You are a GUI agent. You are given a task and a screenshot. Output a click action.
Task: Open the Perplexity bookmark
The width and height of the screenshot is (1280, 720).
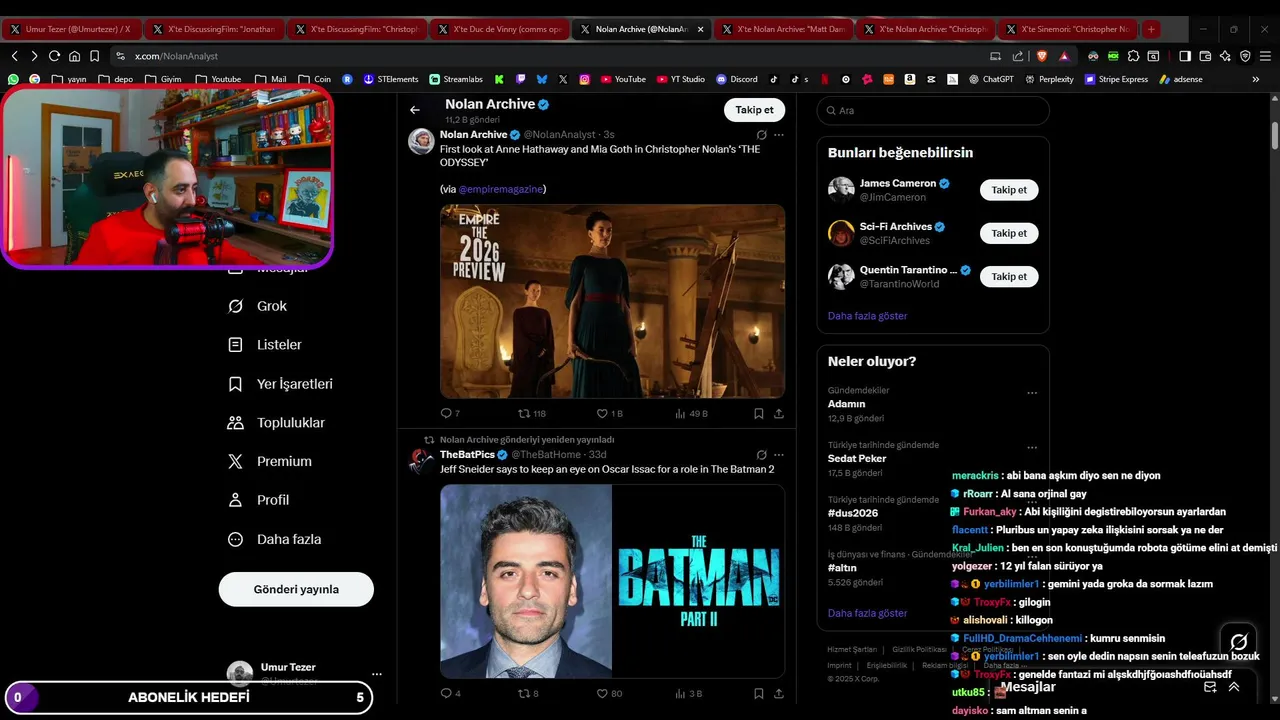point(1049,79)
